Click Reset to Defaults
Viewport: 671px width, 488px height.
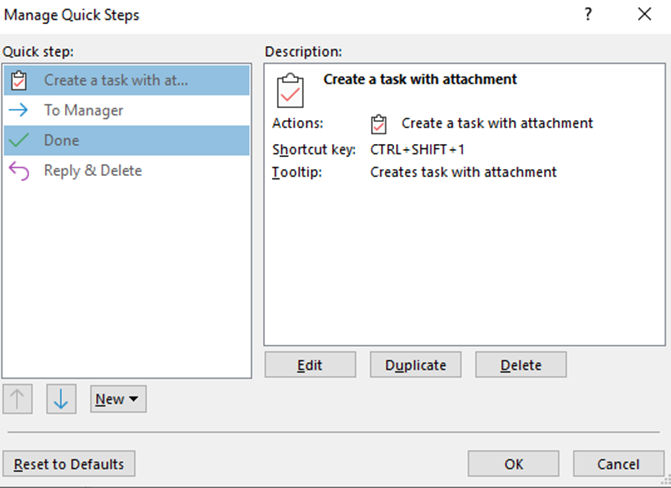click(x=69, y=464)
